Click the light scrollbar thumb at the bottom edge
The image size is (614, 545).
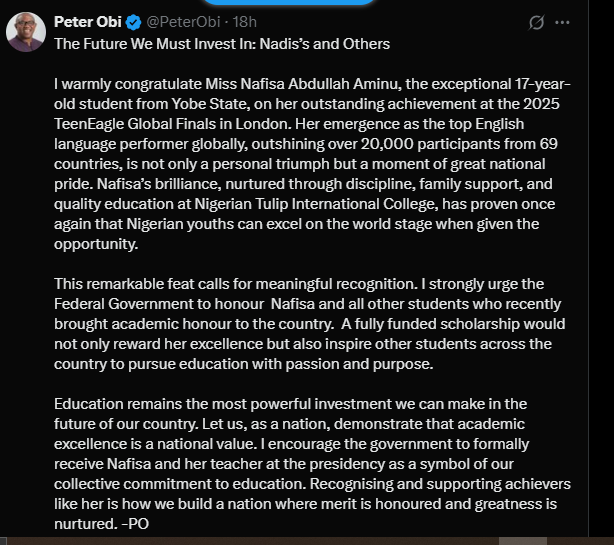523,541
